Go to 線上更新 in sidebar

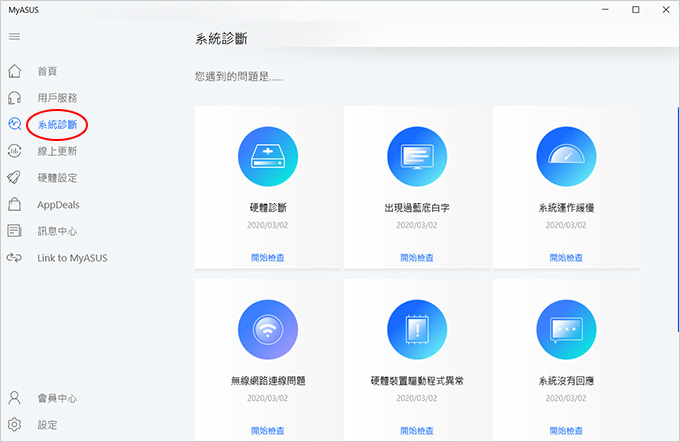57,151
